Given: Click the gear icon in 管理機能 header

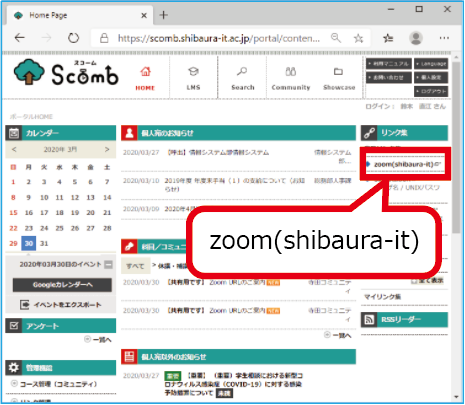Looking at the screenshot, I should [14, 368].
